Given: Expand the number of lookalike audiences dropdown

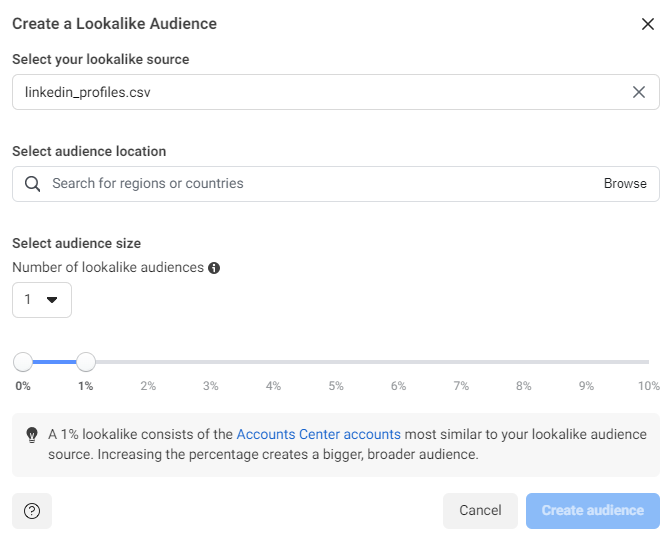Looking at the screenshot, I should (x=42, y=300).
